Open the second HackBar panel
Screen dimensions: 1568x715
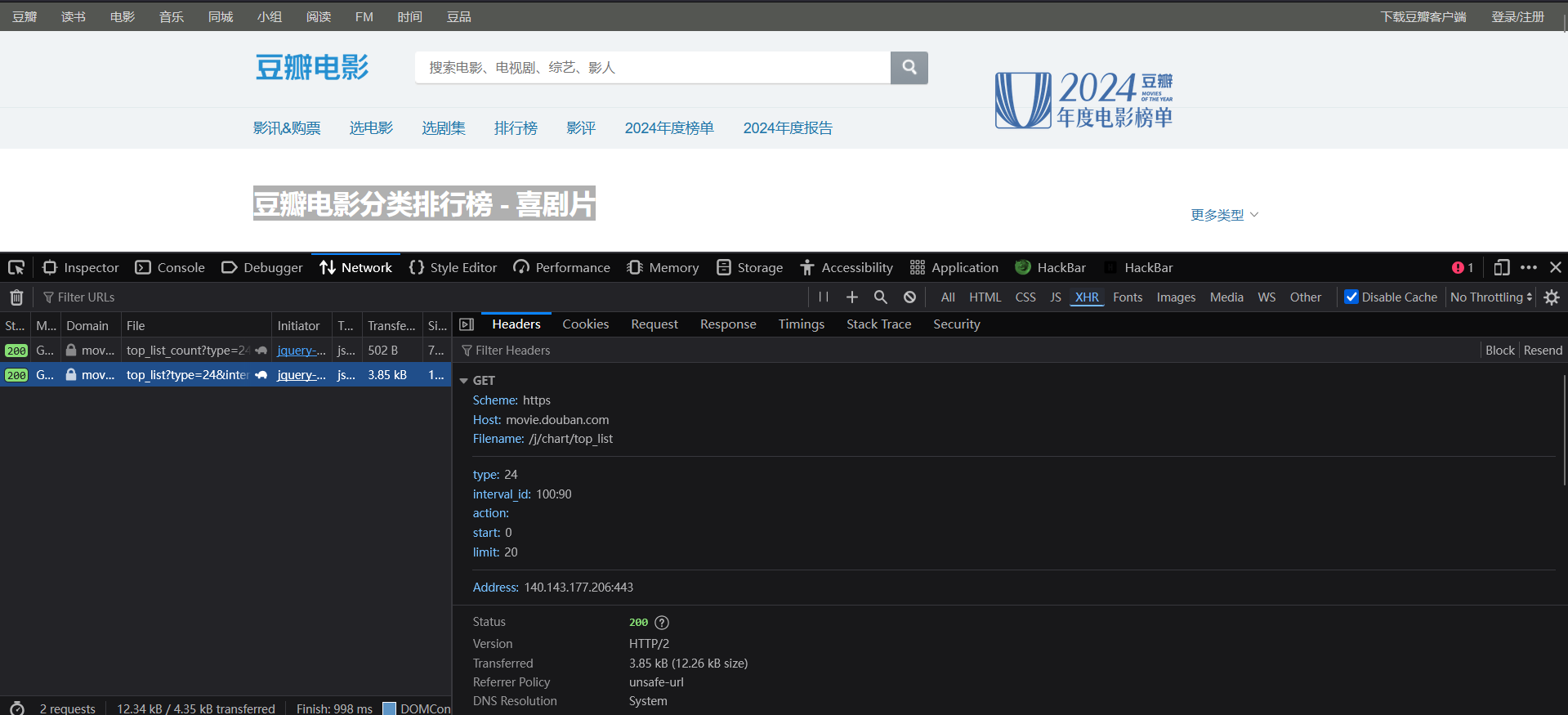point(1139,267)
